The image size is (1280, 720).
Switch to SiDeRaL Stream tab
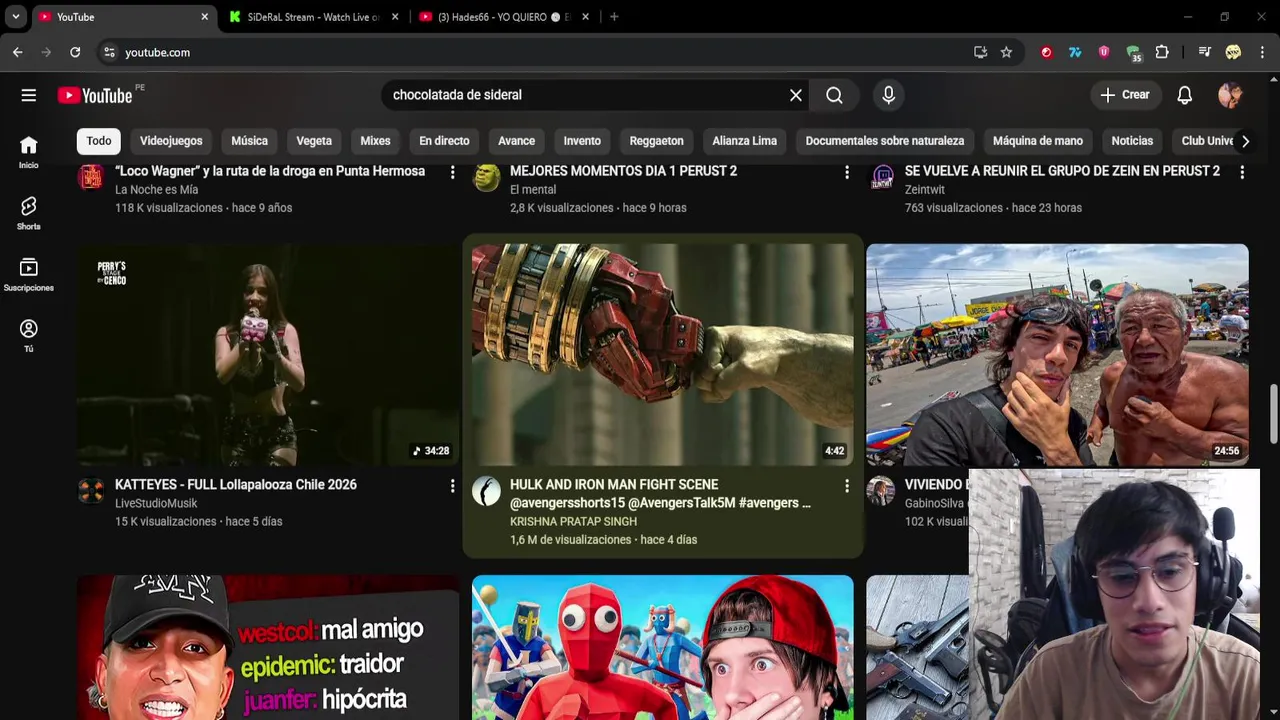314,17
